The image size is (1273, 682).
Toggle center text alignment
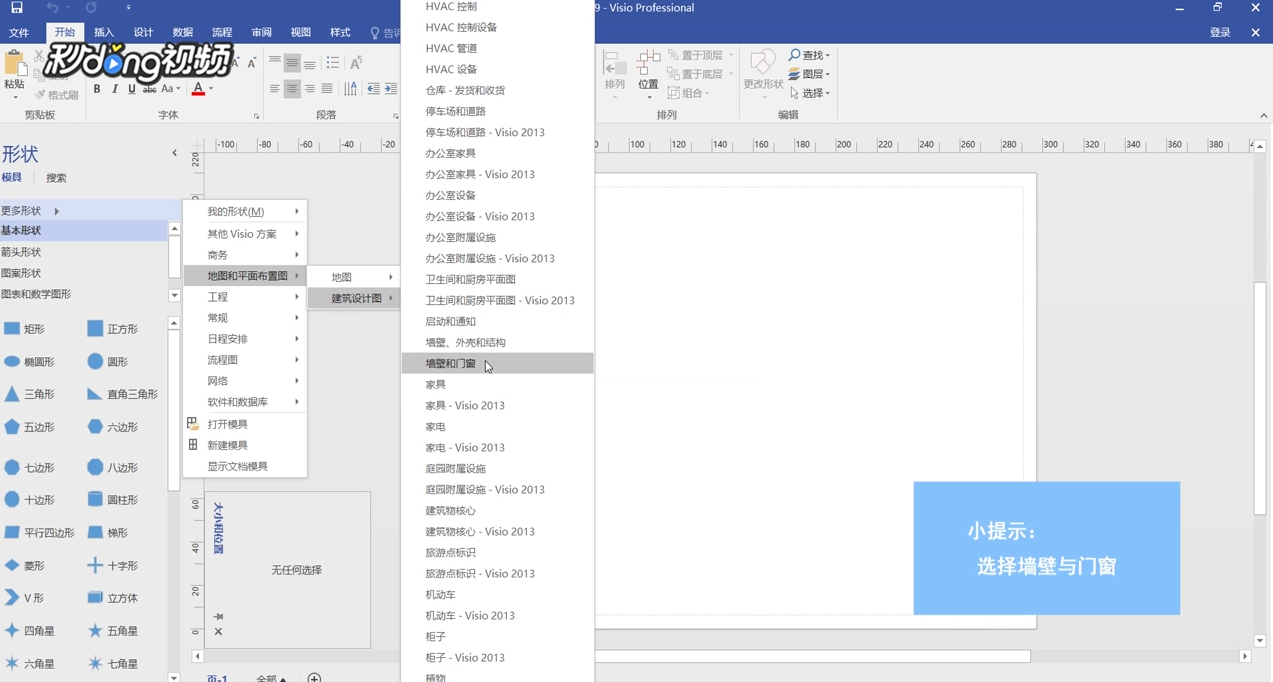292,89
